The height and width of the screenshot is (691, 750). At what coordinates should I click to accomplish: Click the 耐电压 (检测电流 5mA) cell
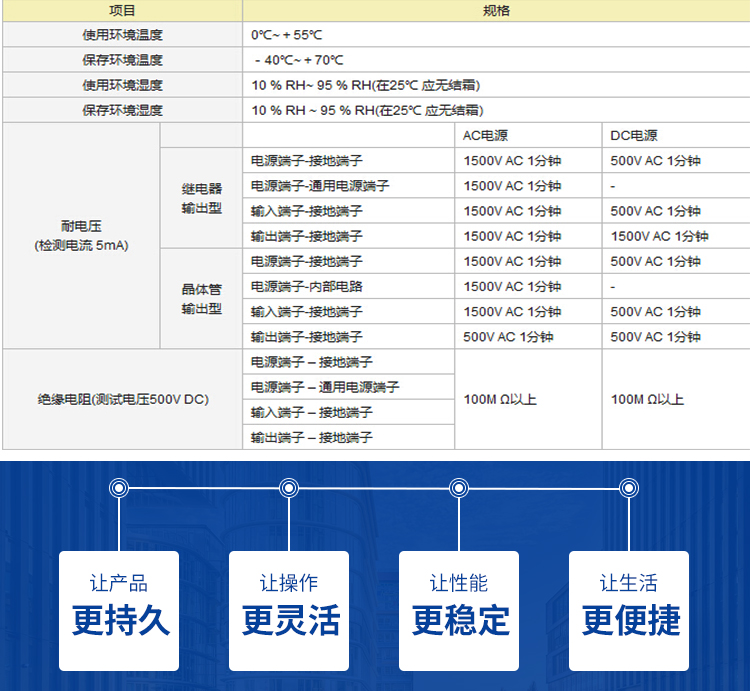click(x=81, y=236)
